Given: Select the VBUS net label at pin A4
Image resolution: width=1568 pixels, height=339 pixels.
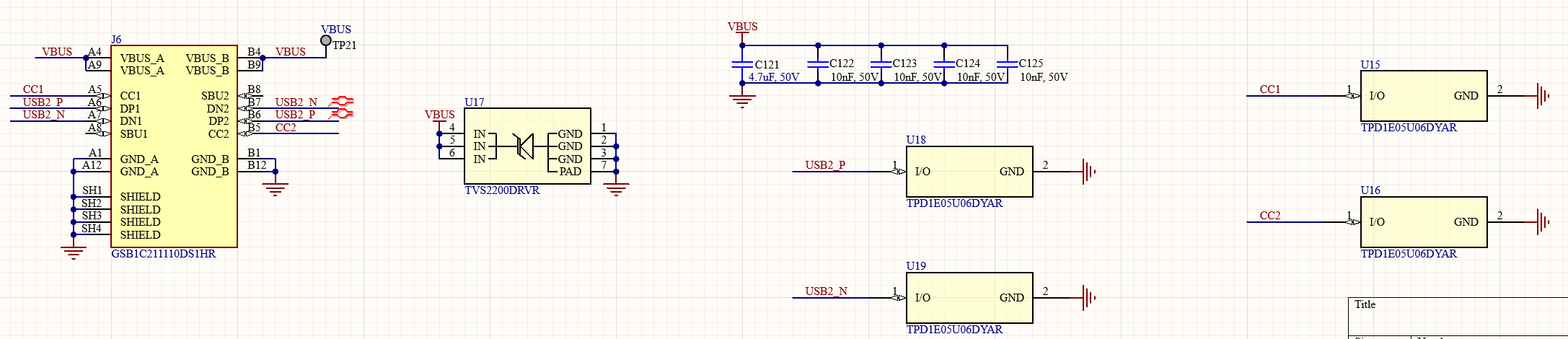Looking at the screenshot, I should click(x=57, y=52).
